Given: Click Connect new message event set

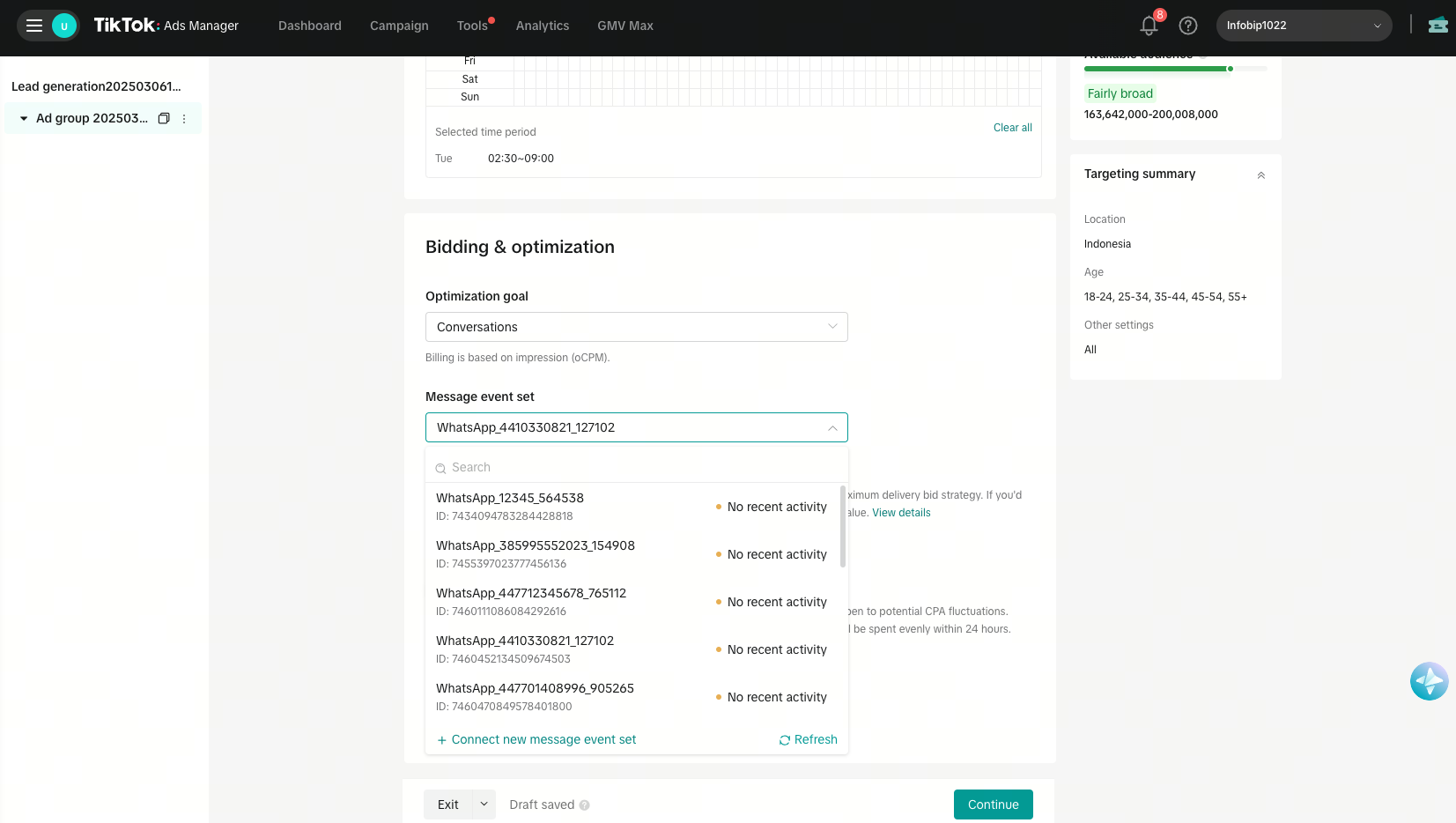Looking at the screenshot, I should (536, 739).
